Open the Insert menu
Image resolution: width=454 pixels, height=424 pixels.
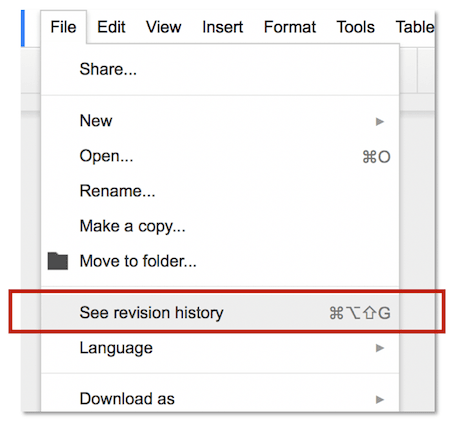click(x=222, y=27)
